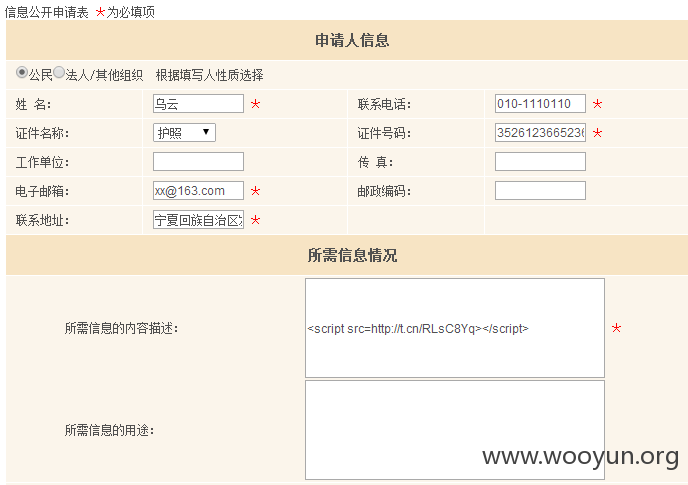
Task: Click the 根据填写人性质选择 hint text
Action: (x=209, y=75)
